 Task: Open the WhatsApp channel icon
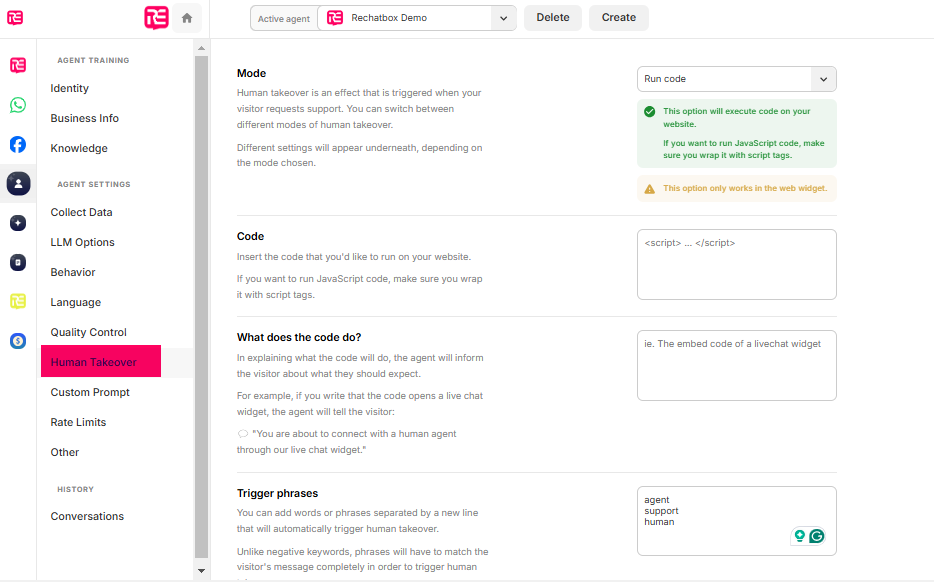pyautogui.click(x=18, y=105)
